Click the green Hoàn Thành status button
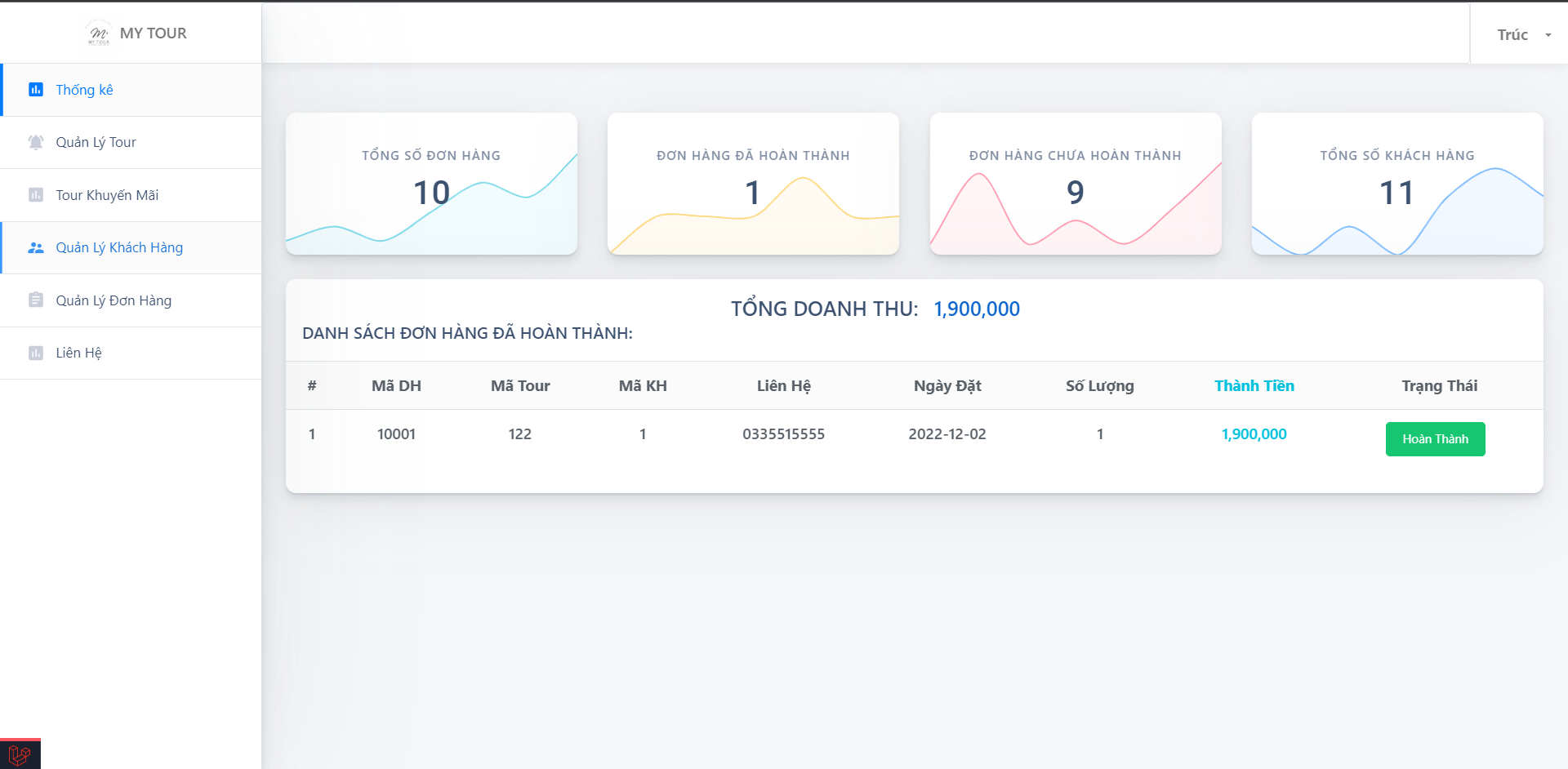Screen dimensions: 1568x769 tap(1435, 439)
